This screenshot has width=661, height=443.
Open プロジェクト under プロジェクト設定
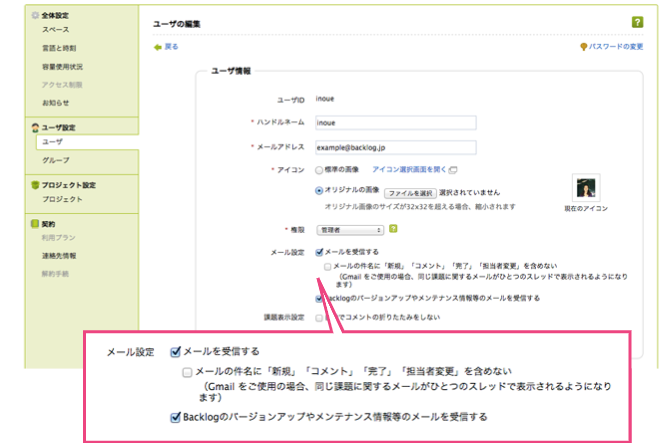62,199
